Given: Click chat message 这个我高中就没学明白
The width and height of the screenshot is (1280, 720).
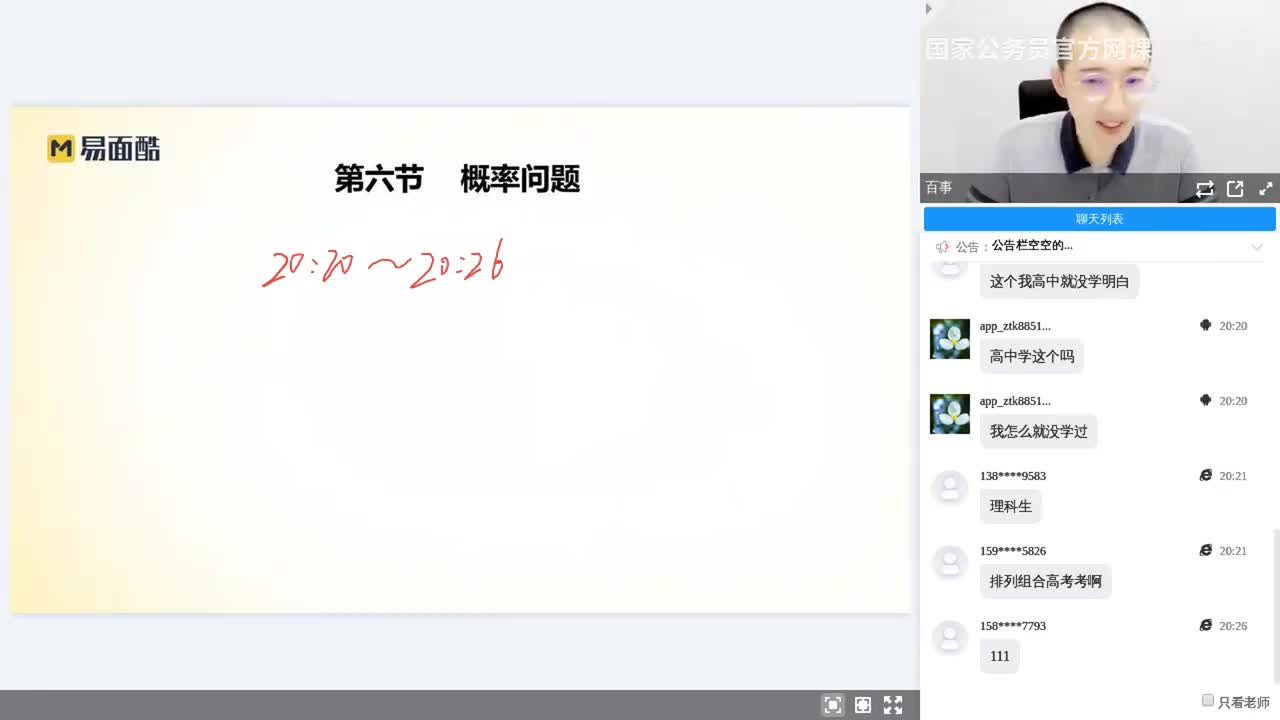Looking at the screenshot, I should point(1059,281).
